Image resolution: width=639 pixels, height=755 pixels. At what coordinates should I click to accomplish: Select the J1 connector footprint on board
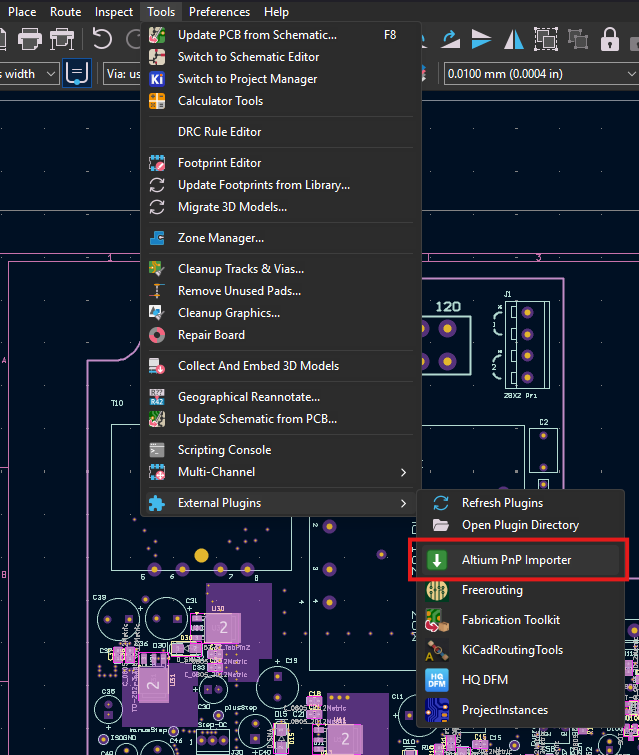pyautogui.click(x=527, y=345)
